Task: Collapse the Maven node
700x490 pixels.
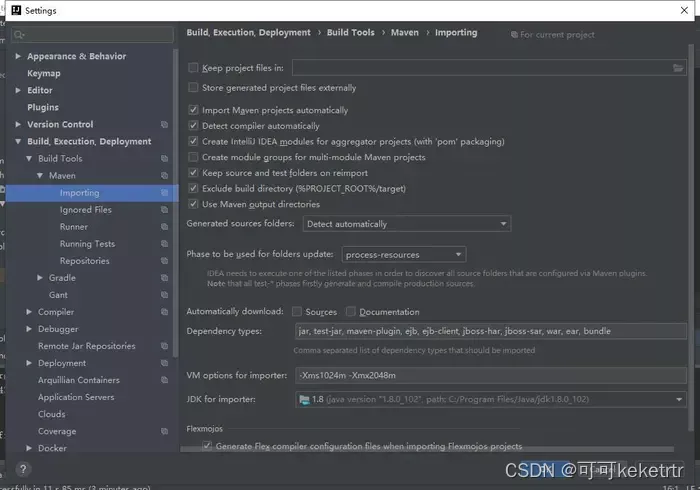Action: pyautogui.click(x=40, y=175)
